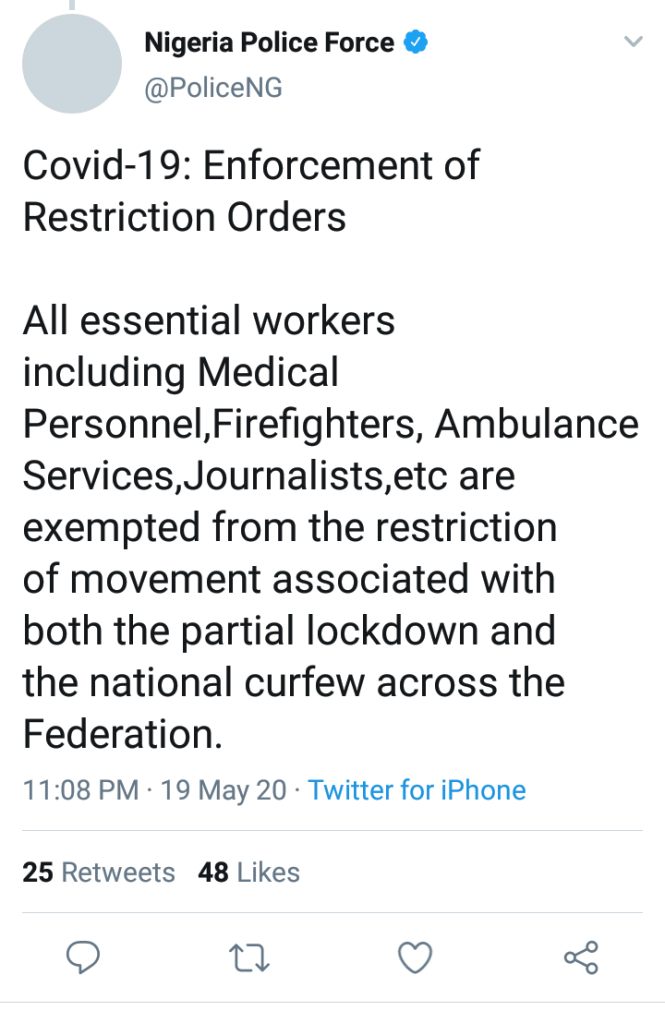The height and width of the screenshot is (1023, 665).
Task: Select the Covid-19 Enforcement headline line
Action: (251, 165)
